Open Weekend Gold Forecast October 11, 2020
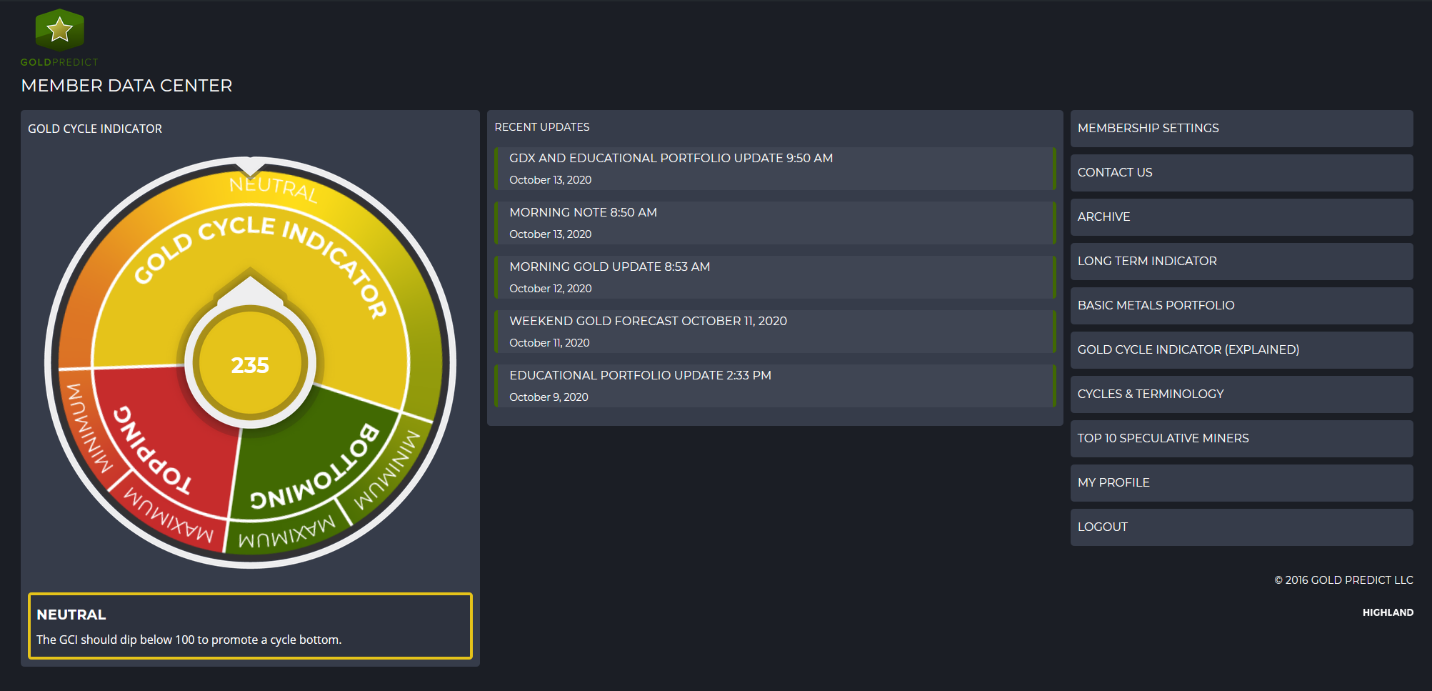 (775, 331)
